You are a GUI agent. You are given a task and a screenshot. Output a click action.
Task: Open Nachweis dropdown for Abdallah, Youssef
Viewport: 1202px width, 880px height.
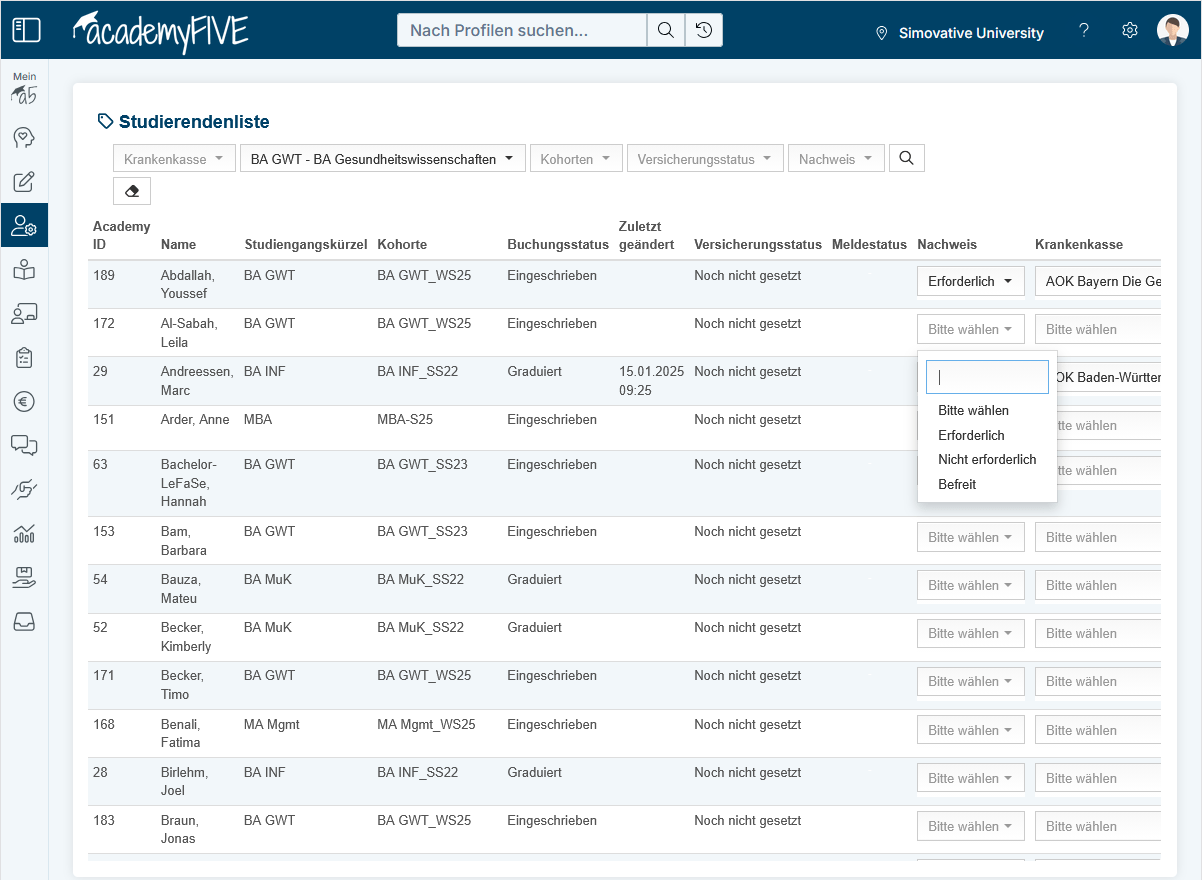(970, 281)
